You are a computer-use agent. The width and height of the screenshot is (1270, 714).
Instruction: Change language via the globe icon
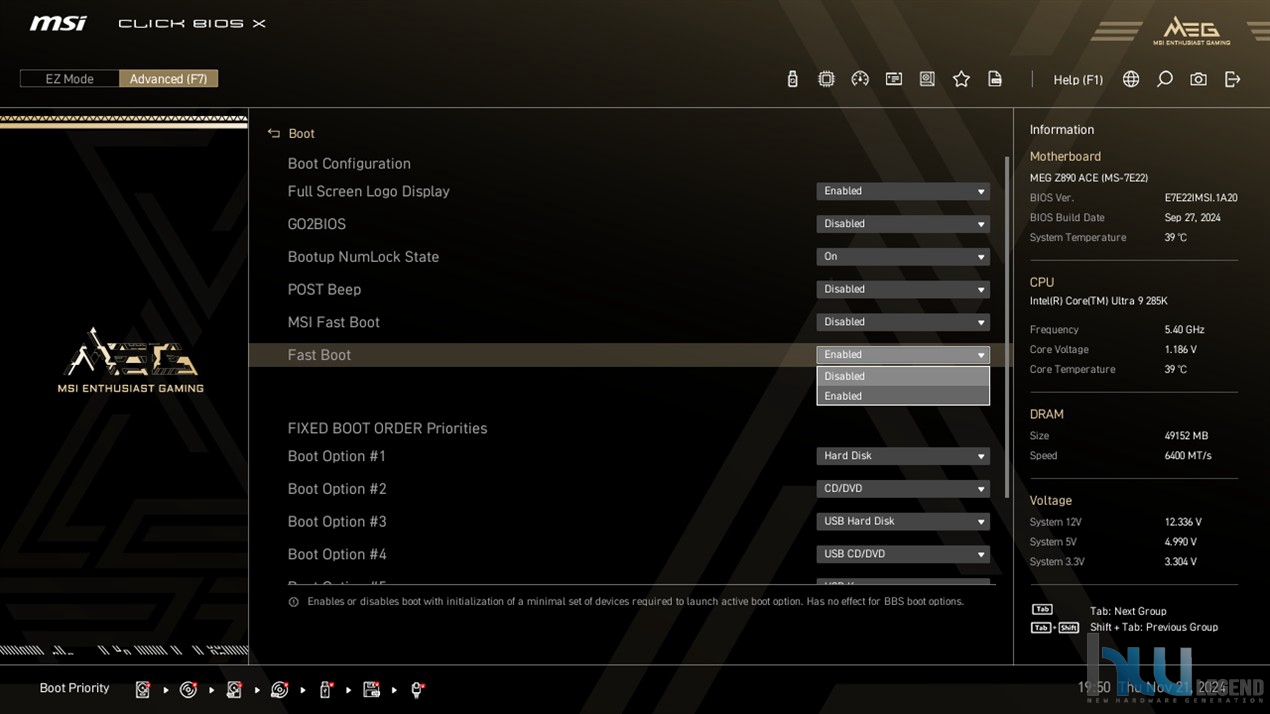pyautogui.click(x=1131, y=79)
